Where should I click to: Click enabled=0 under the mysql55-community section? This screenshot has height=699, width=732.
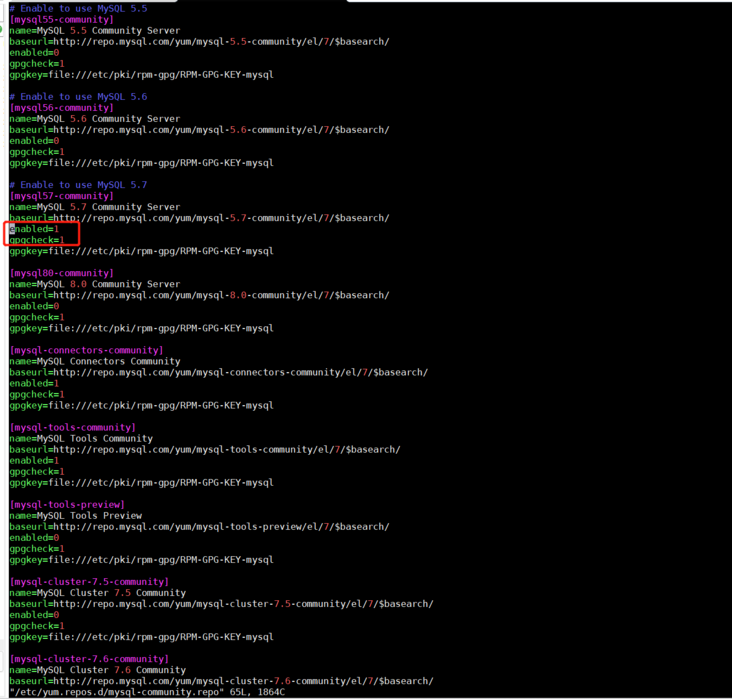(34, 53)
